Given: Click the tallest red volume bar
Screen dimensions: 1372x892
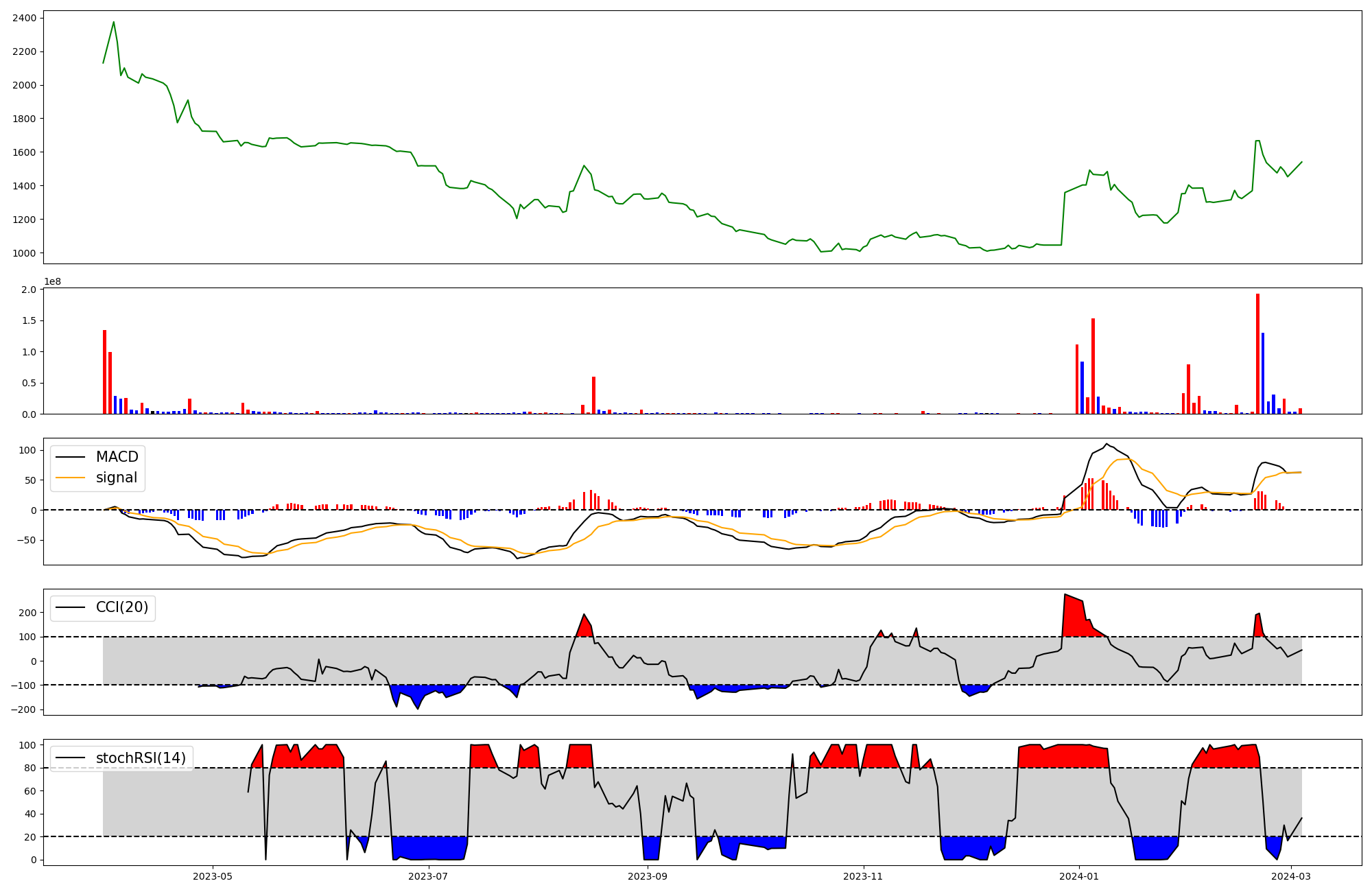Looking at the screenshot, I should [1257, 354].
